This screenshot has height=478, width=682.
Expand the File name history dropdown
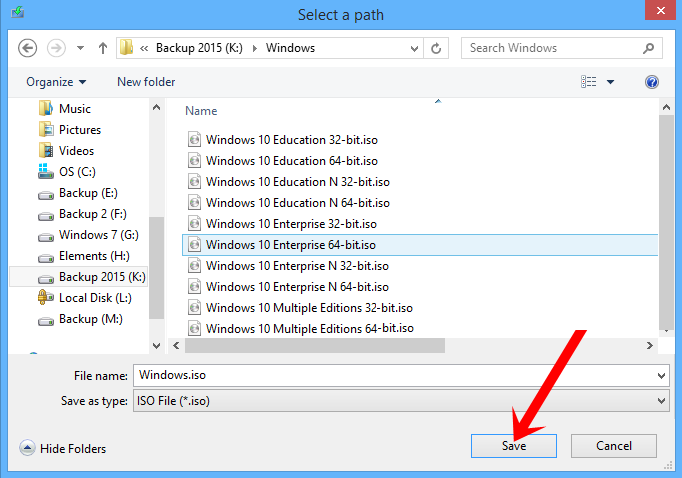click(x=661, y=375)
